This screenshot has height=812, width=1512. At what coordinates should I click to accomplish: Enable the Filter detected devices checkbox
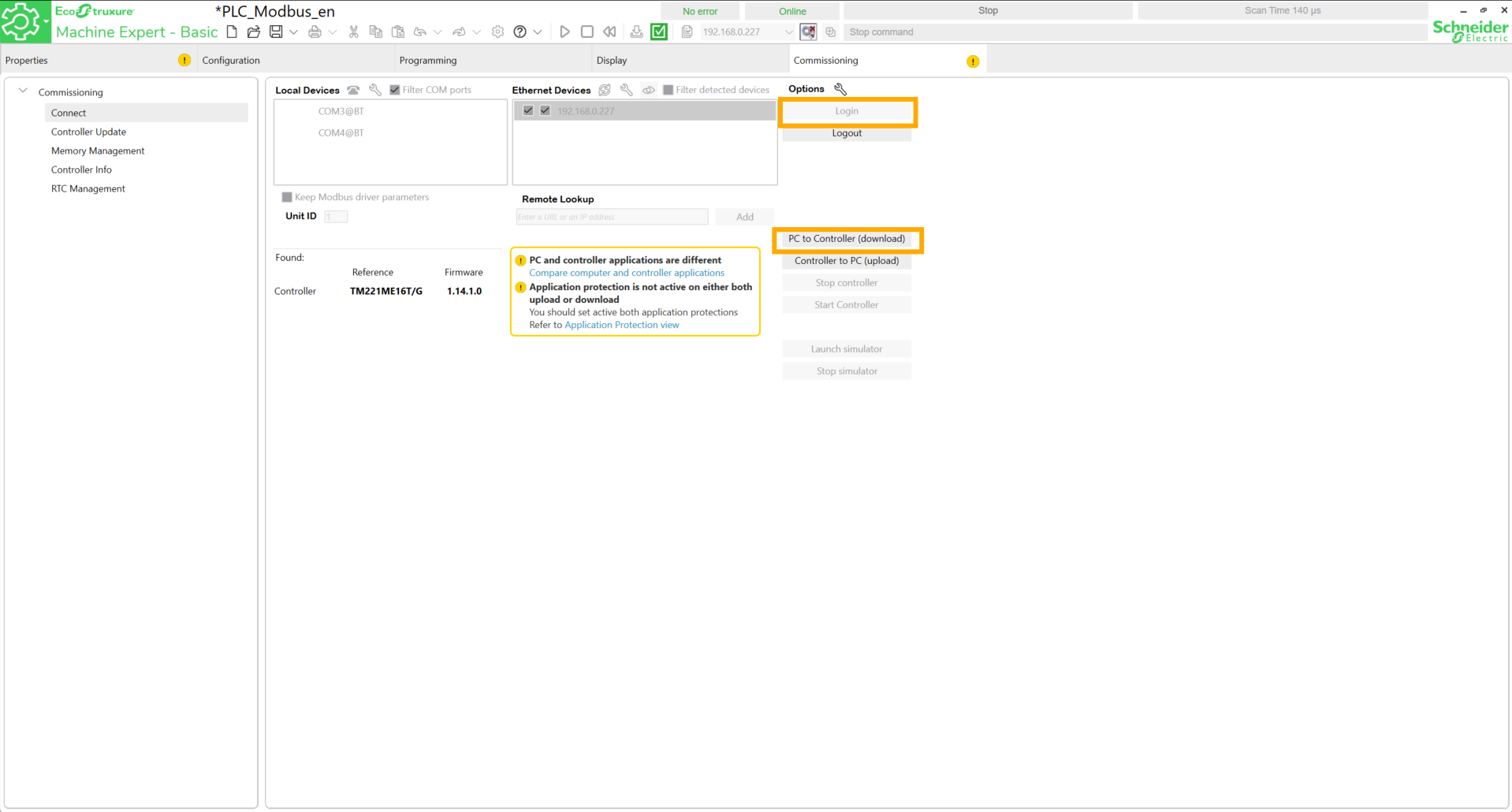click(668, 90)
